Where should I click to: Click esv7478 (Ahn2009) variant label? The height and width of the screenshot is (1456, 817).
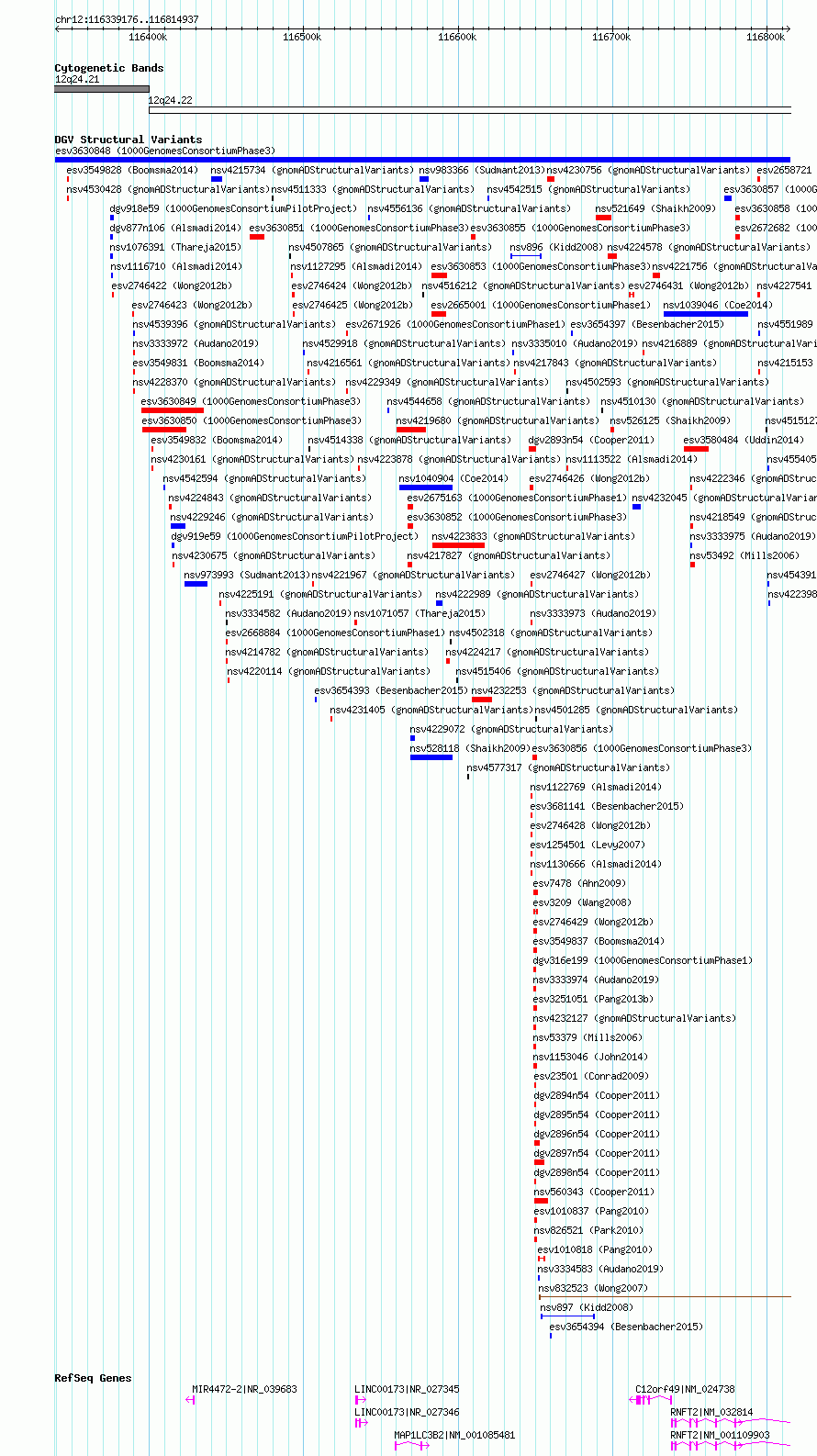[x=580, y=883]
